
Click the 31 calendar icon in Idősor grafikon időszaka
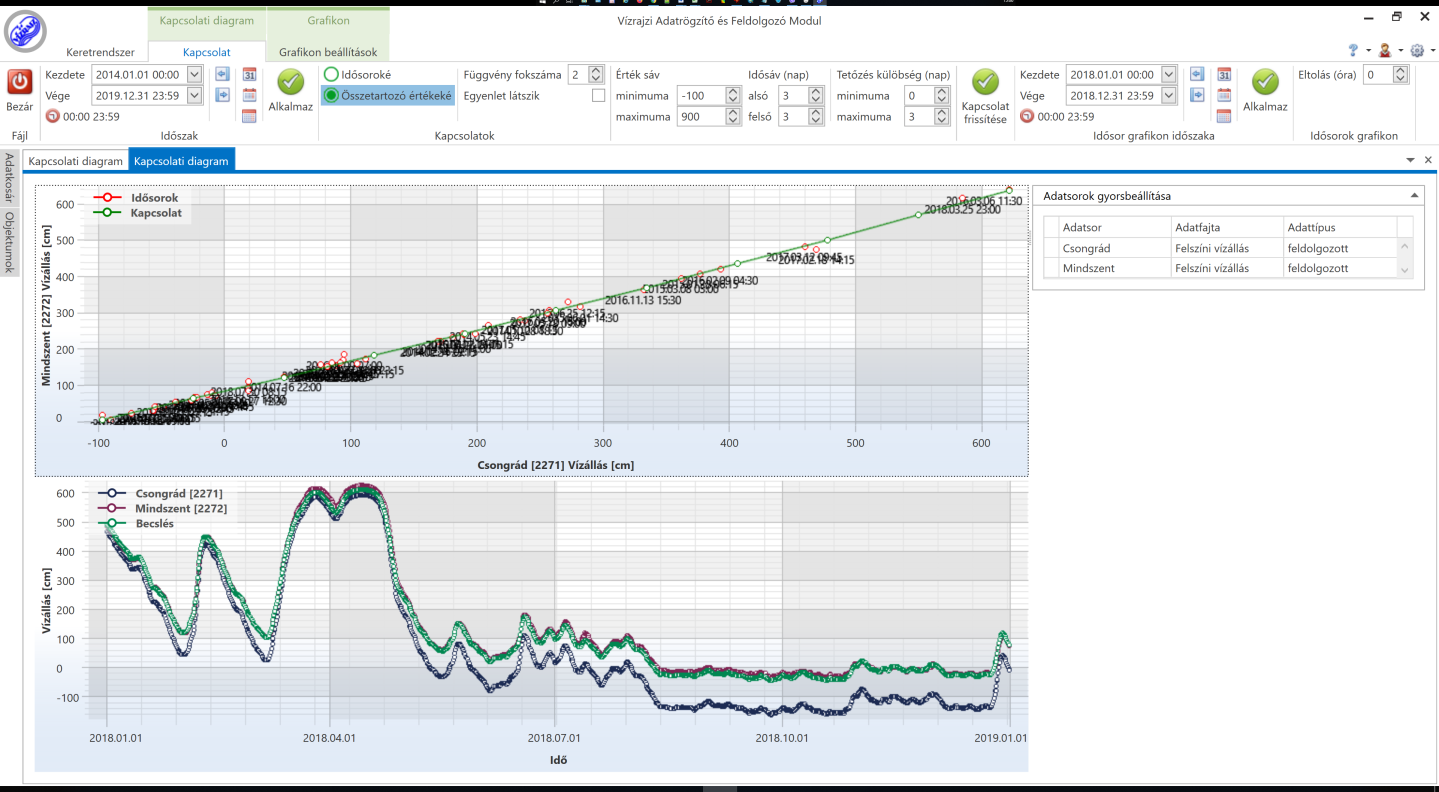click(x=1224, y=74)
